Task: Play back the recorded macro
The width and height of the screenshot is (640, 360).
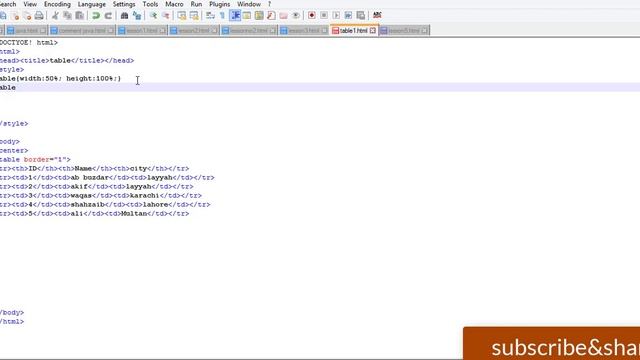Action: pos(336,16)
